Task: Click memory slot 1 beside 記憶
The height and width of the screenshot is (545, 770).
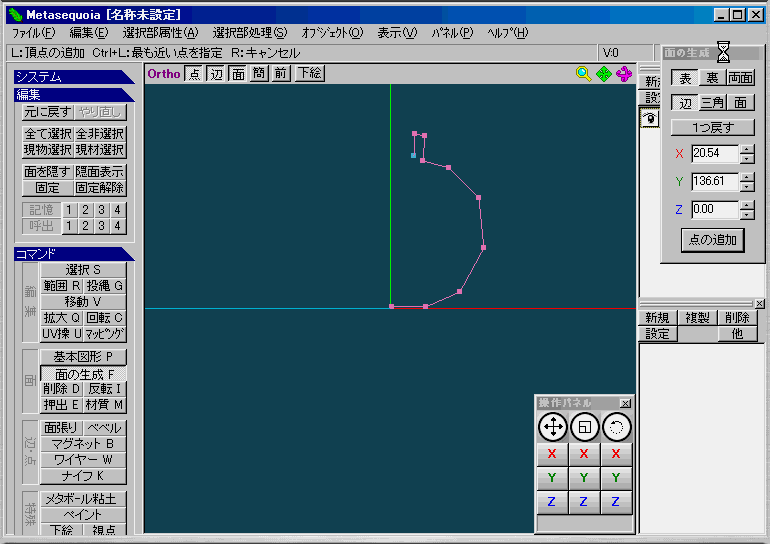Action: [x=69, y=210]
